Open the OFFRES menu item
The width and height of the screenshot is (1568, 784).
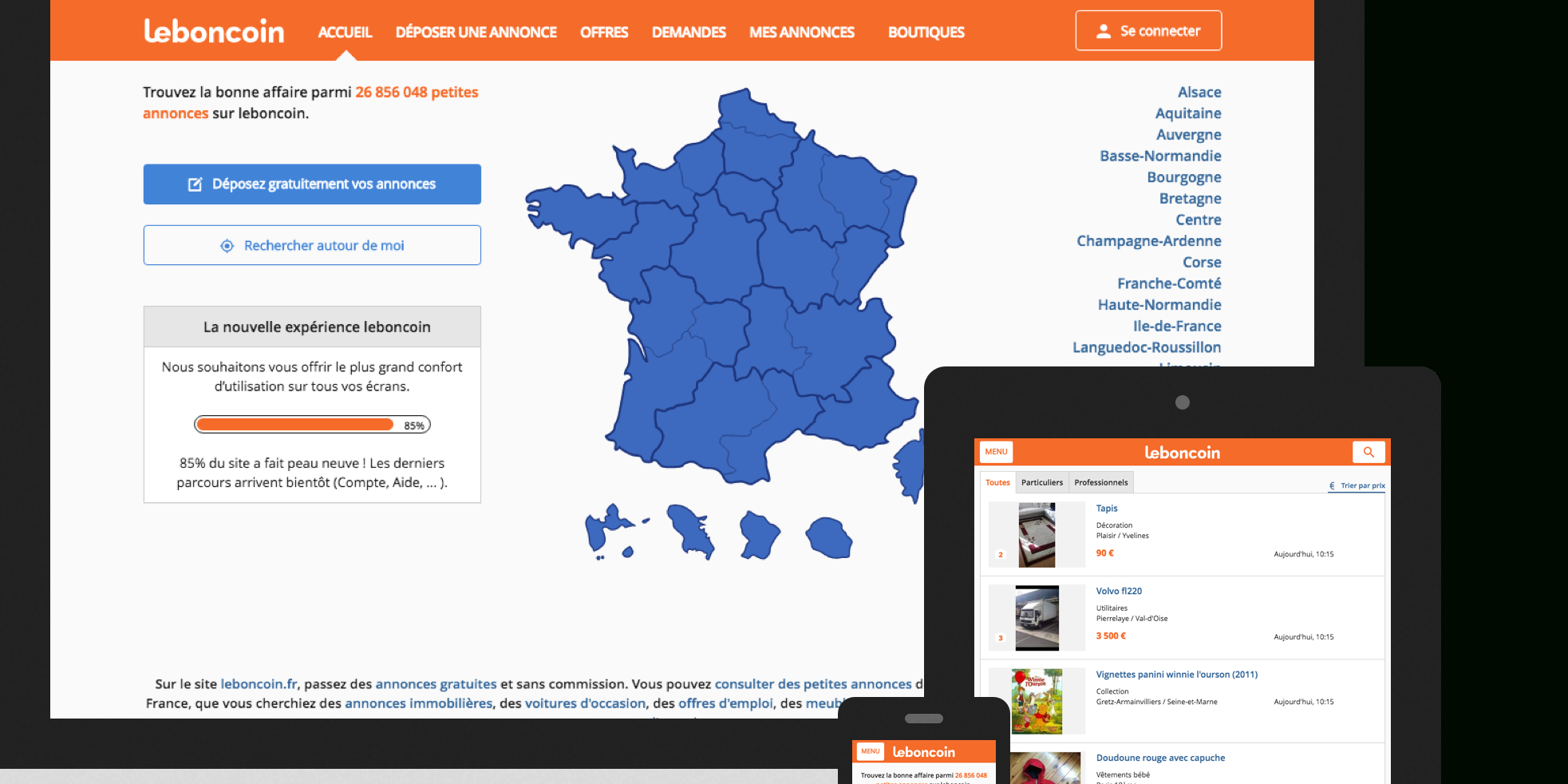(604, 32)
